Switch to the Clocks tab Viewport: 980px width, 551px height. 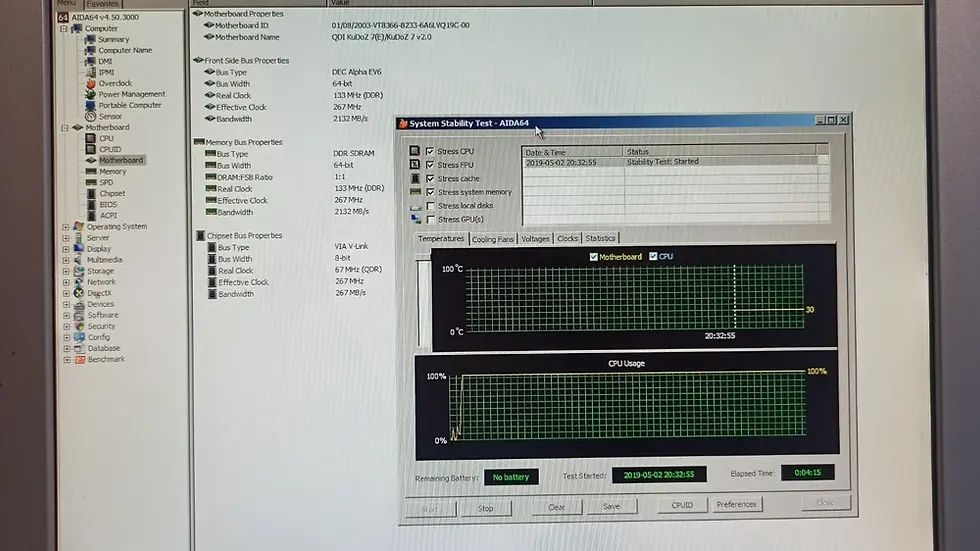pos(568,239)
